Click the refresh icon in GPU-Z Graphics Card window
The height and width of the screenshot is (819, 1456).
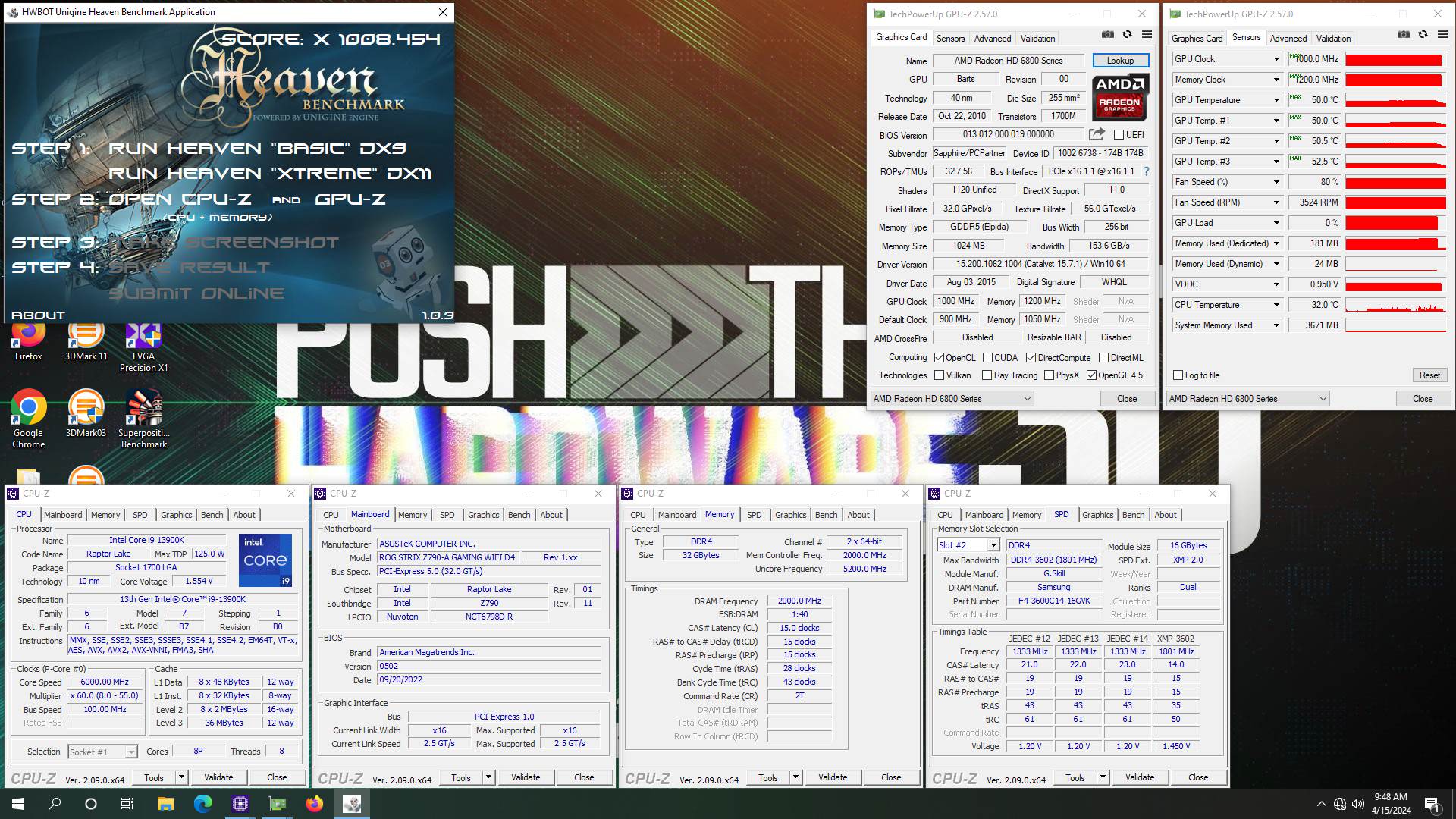[x=1127, y=35]
